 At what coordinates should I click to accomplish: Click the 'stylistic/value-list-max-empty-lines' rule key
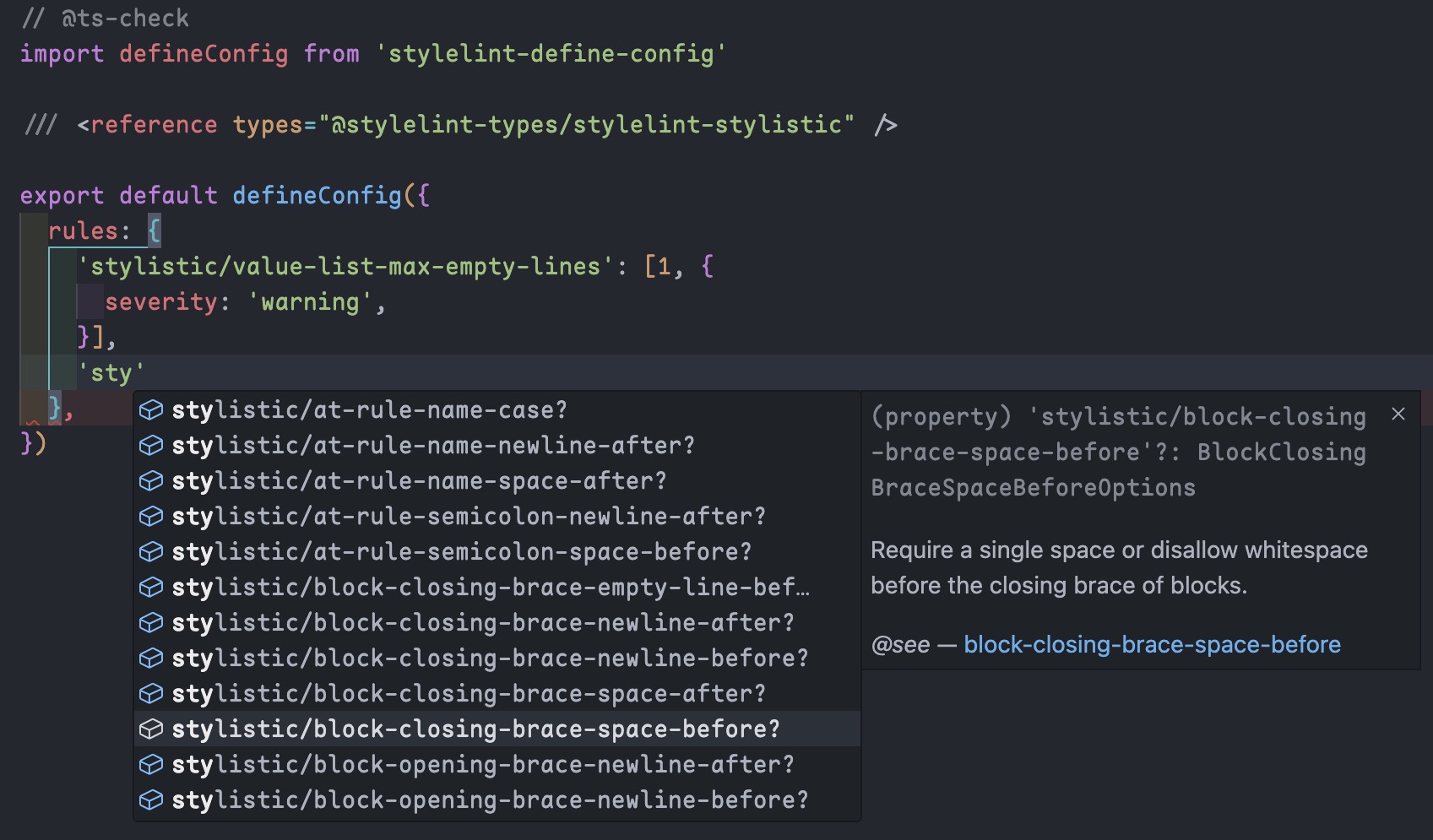pos(345,267)
